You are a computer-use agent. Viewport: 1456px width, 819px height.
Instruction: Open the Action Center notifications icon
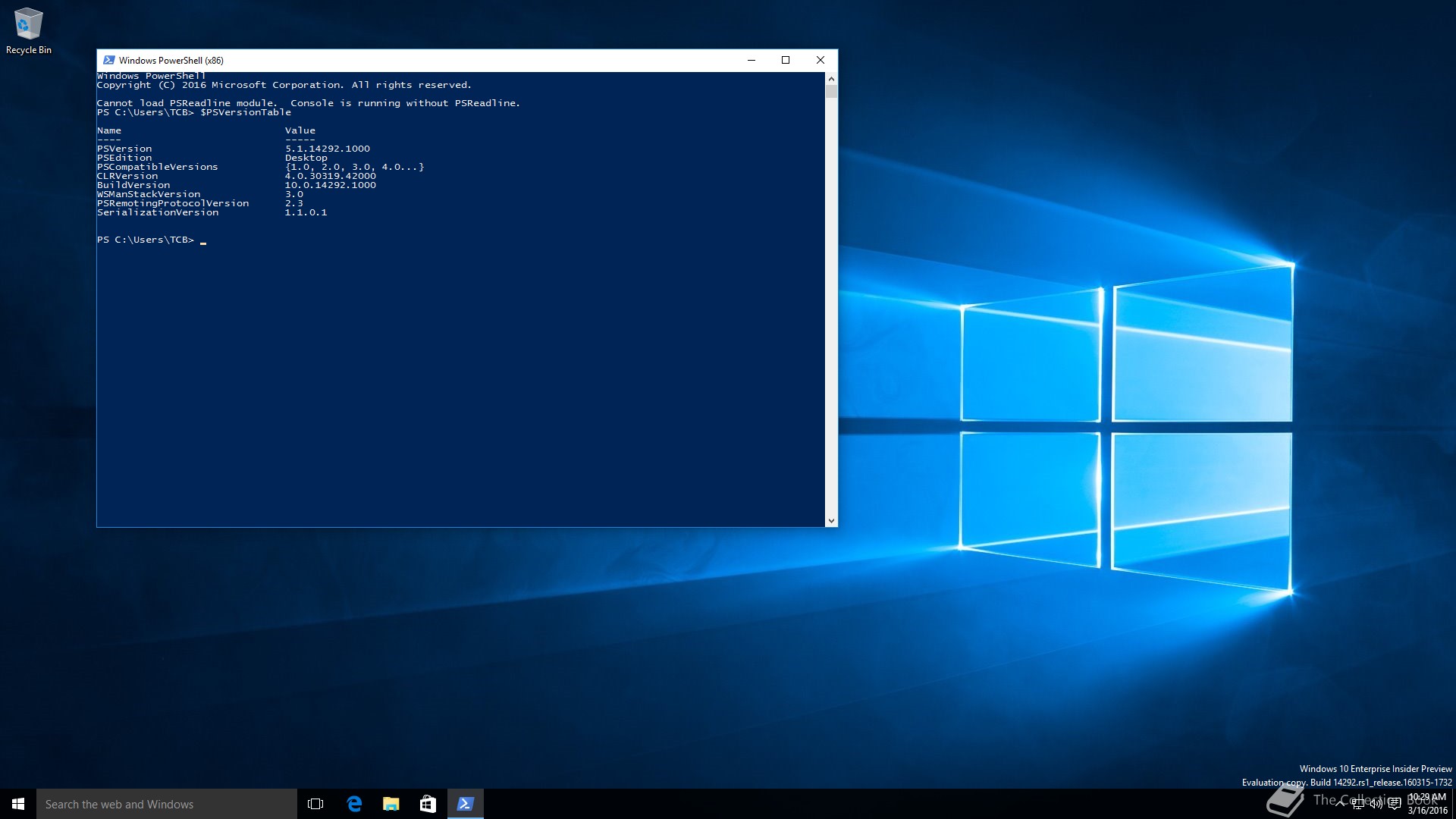pyautogui.click(x=1394, y=804)
